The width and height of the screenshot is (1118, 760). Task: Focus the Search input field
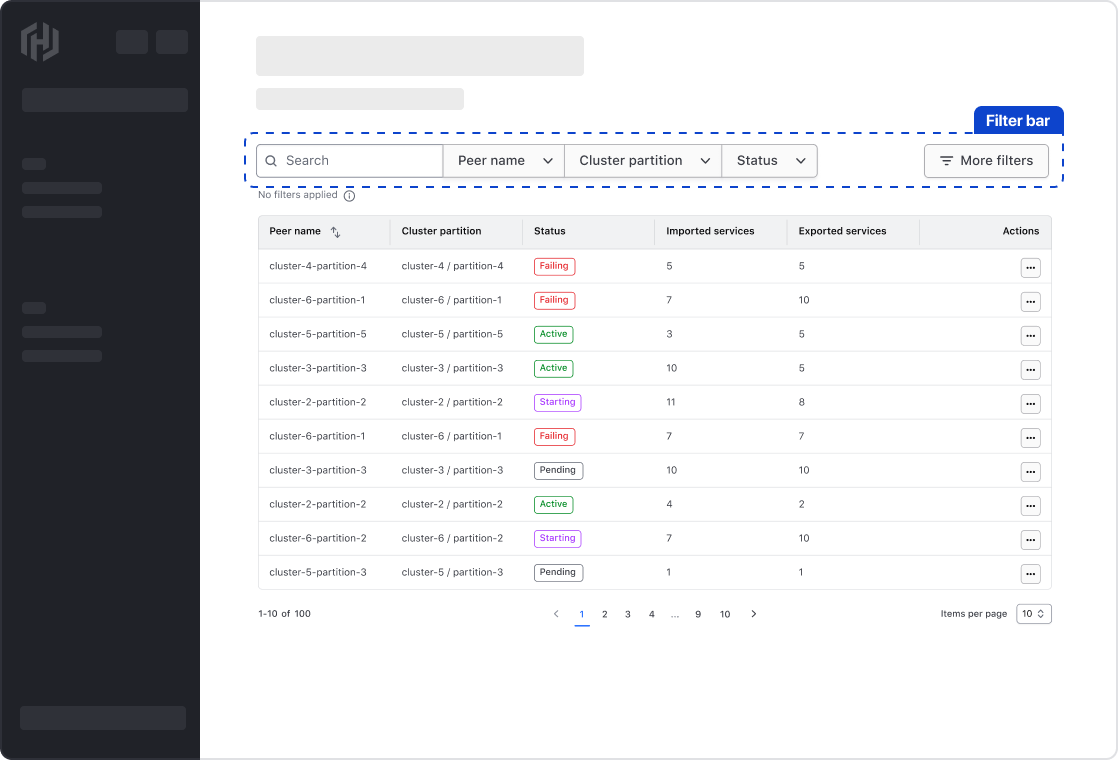pos(360,161)
